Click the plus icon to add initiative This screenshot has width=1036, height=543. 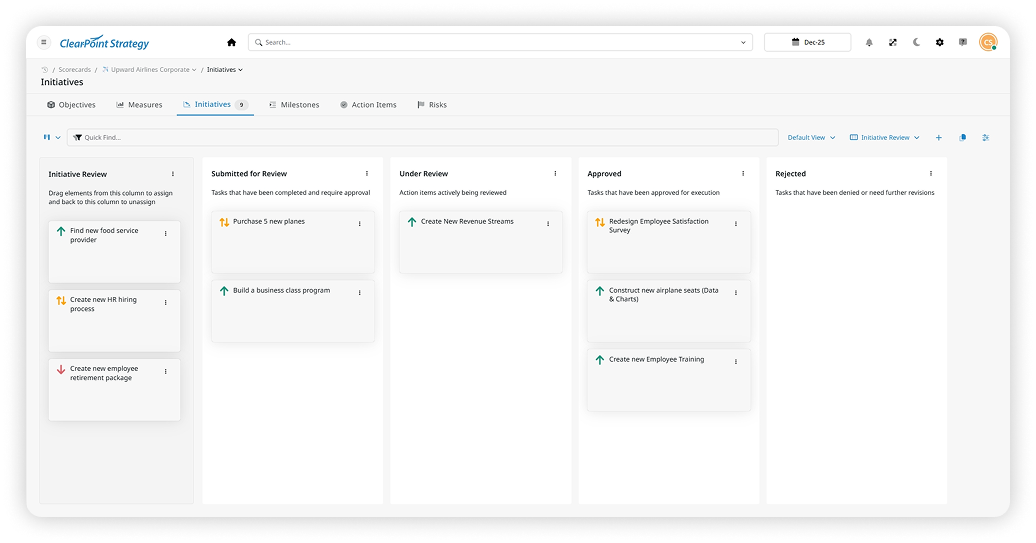(938, 137)
